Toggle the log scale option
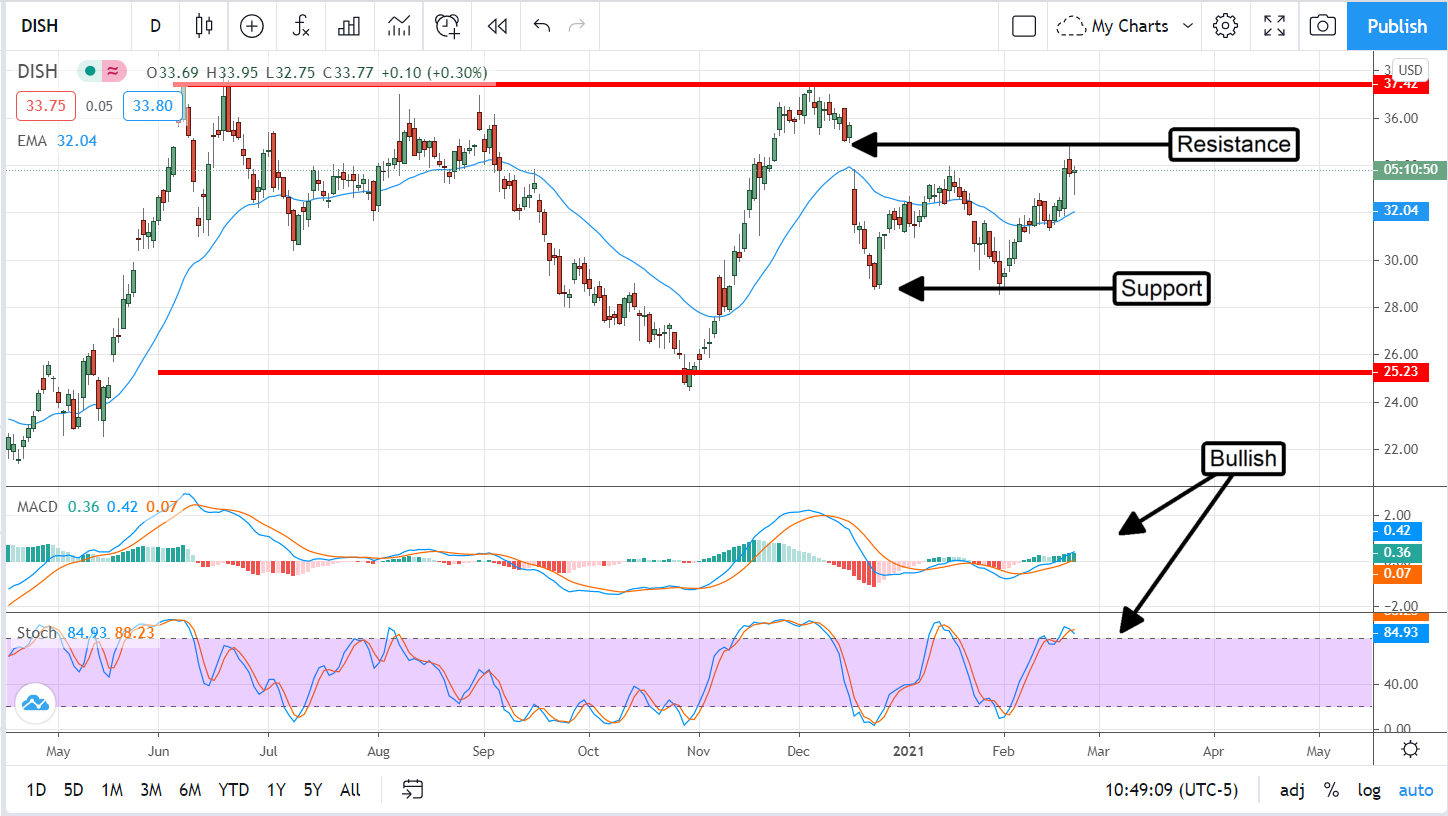The height and width of the screenshot is (816, 1448). click(1368, 790)
